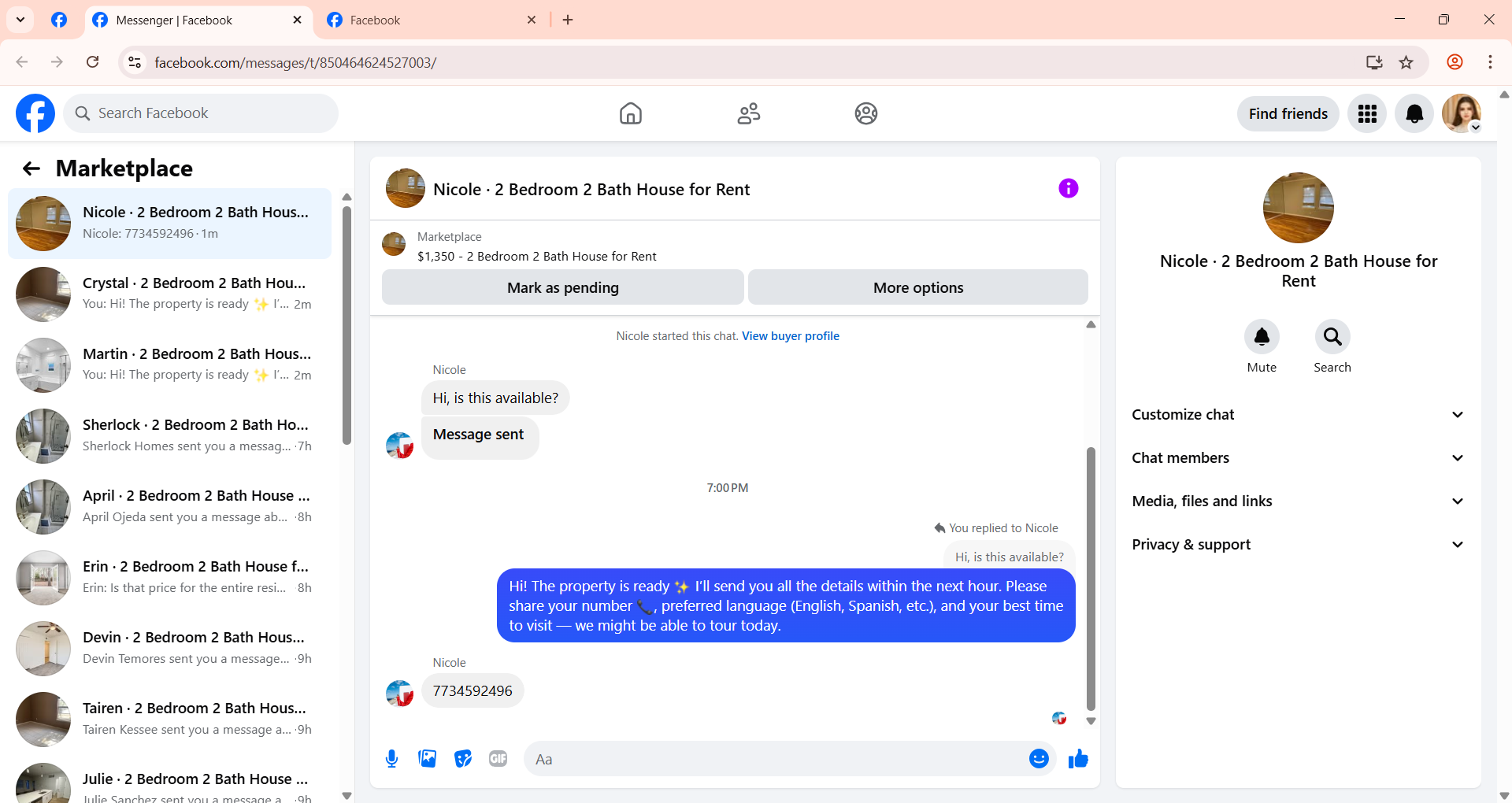
Task: Send a thumbs-up like
Action: point(1078,759)
